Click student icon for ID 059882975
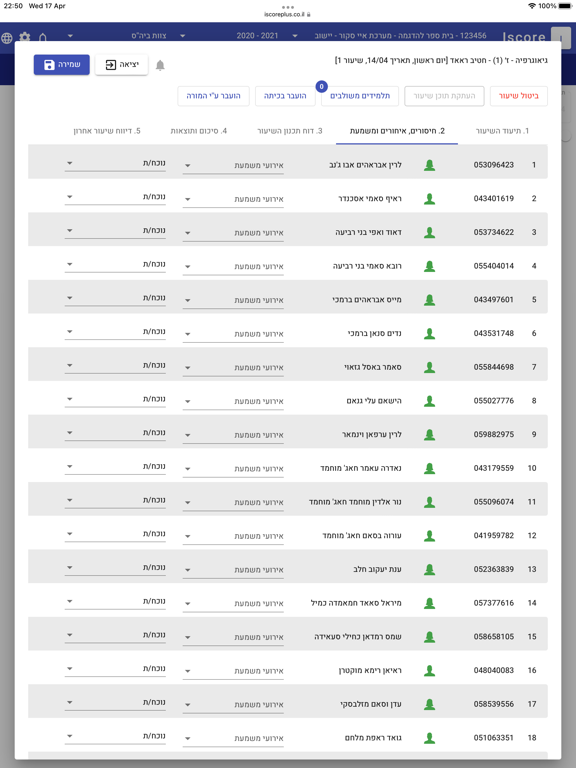This screenshot has width=576, height=768. click(430, 435)
